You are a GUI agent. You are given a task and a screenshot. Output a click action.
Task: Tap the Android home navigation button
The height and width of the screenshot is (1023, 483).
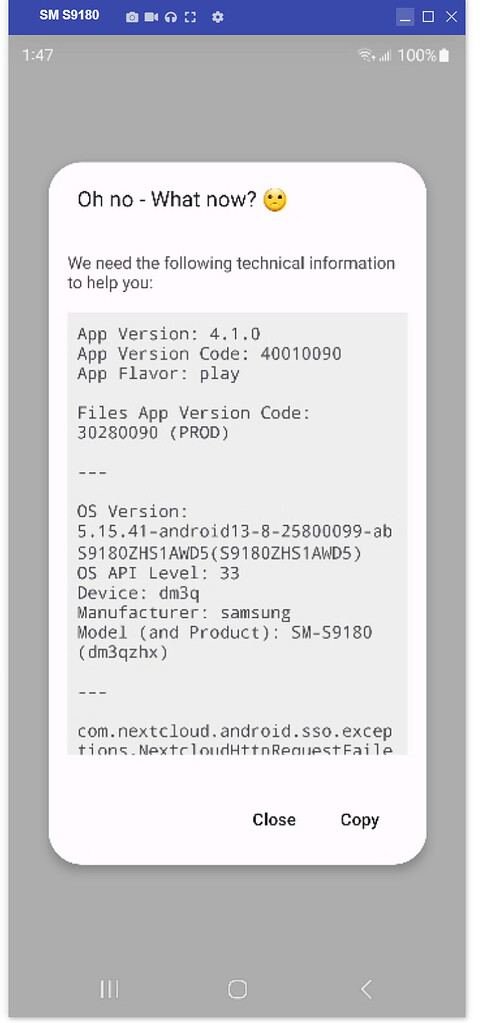238,989
